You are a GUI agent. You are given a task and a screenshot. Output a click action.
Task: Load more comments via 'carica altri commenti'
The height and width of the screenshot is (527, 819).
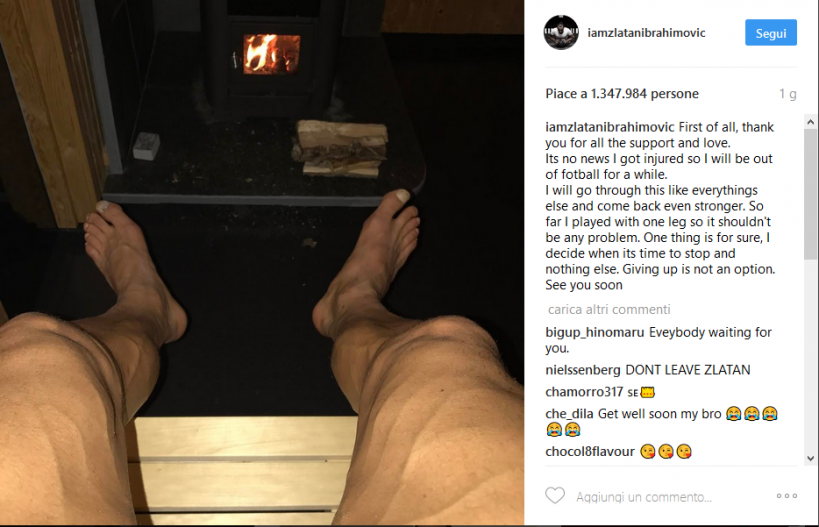[x=609, y=309]
